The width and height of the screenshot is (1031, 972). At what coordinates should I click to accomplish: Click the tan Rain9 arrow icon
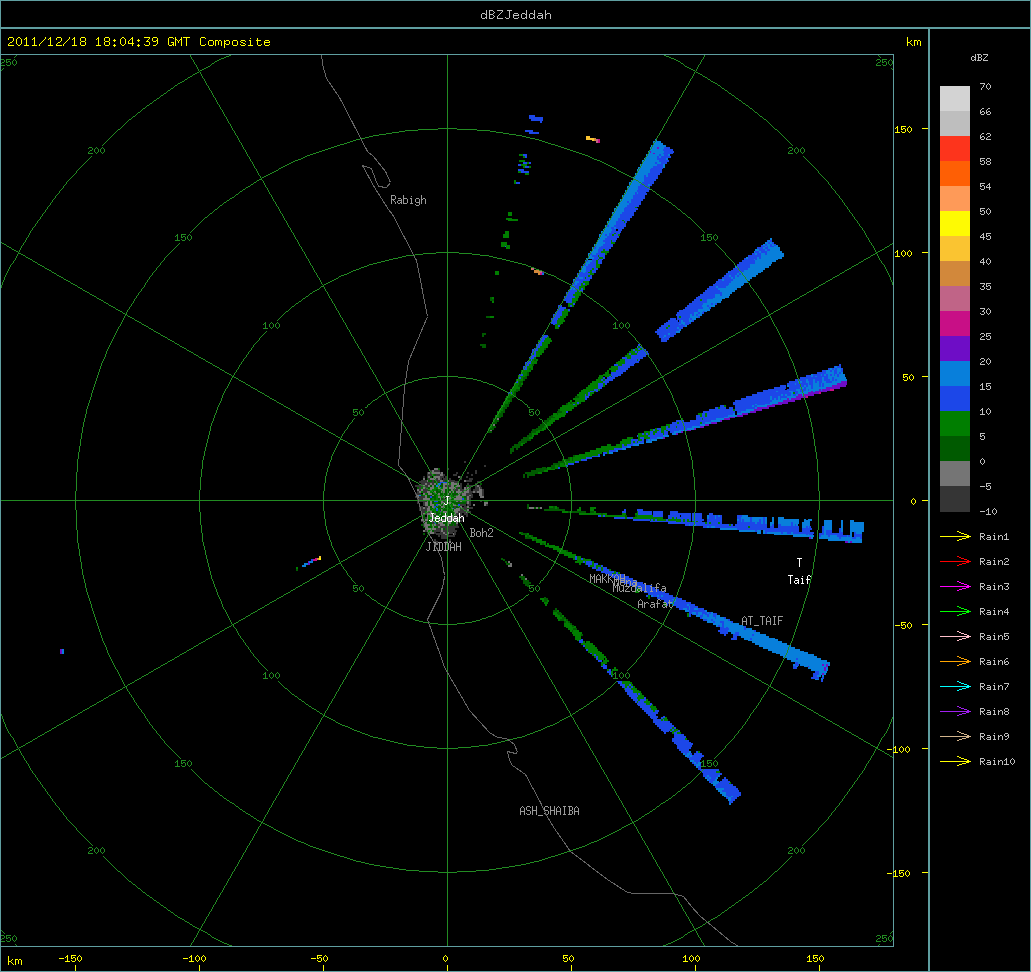click(955, 737)
